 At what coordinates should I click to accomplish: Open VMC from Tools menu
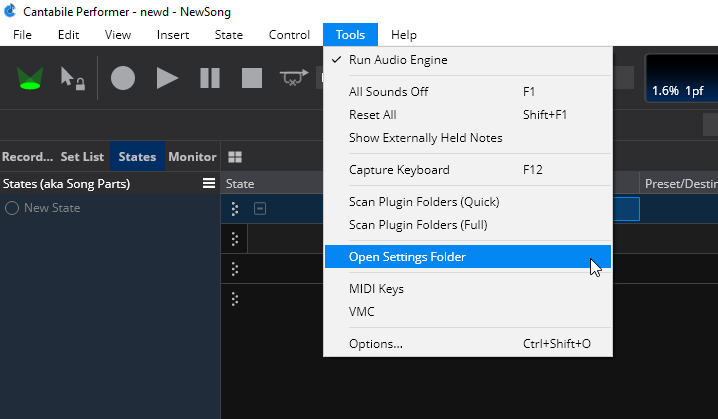coord(468,312)
